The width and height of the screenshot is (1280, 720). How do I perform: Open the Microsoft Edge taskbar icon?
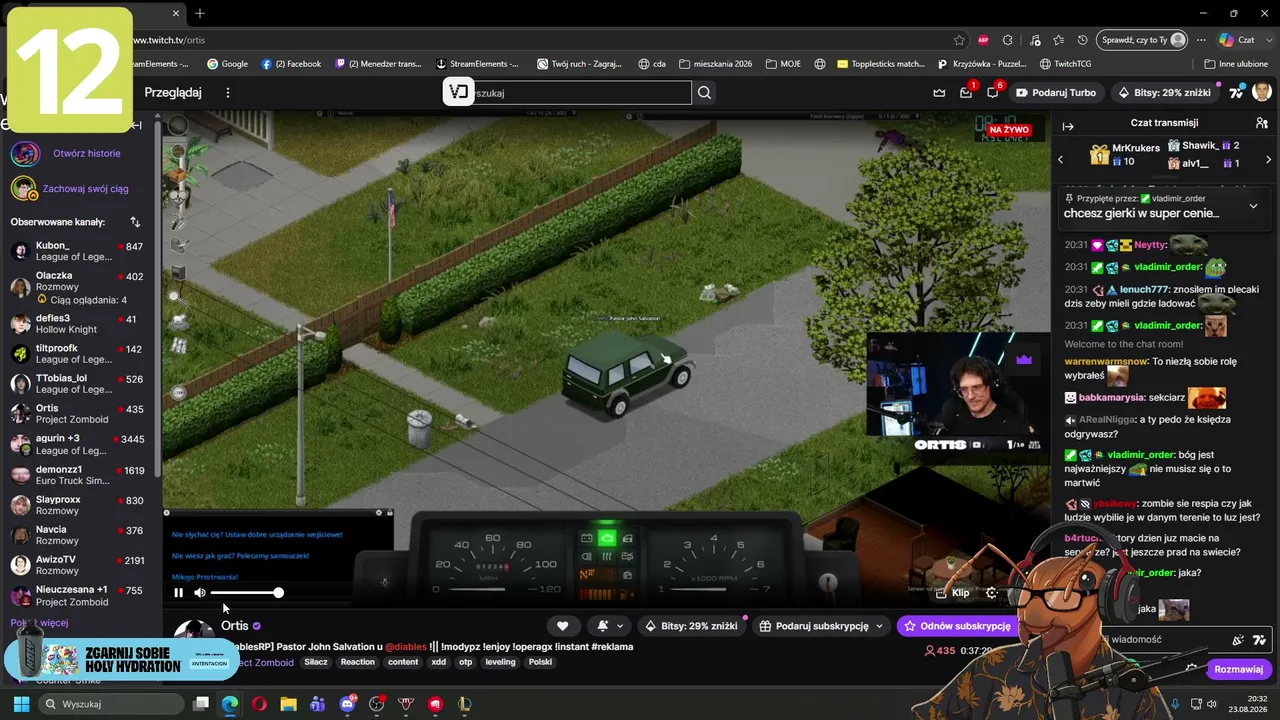tap(230, 704)
